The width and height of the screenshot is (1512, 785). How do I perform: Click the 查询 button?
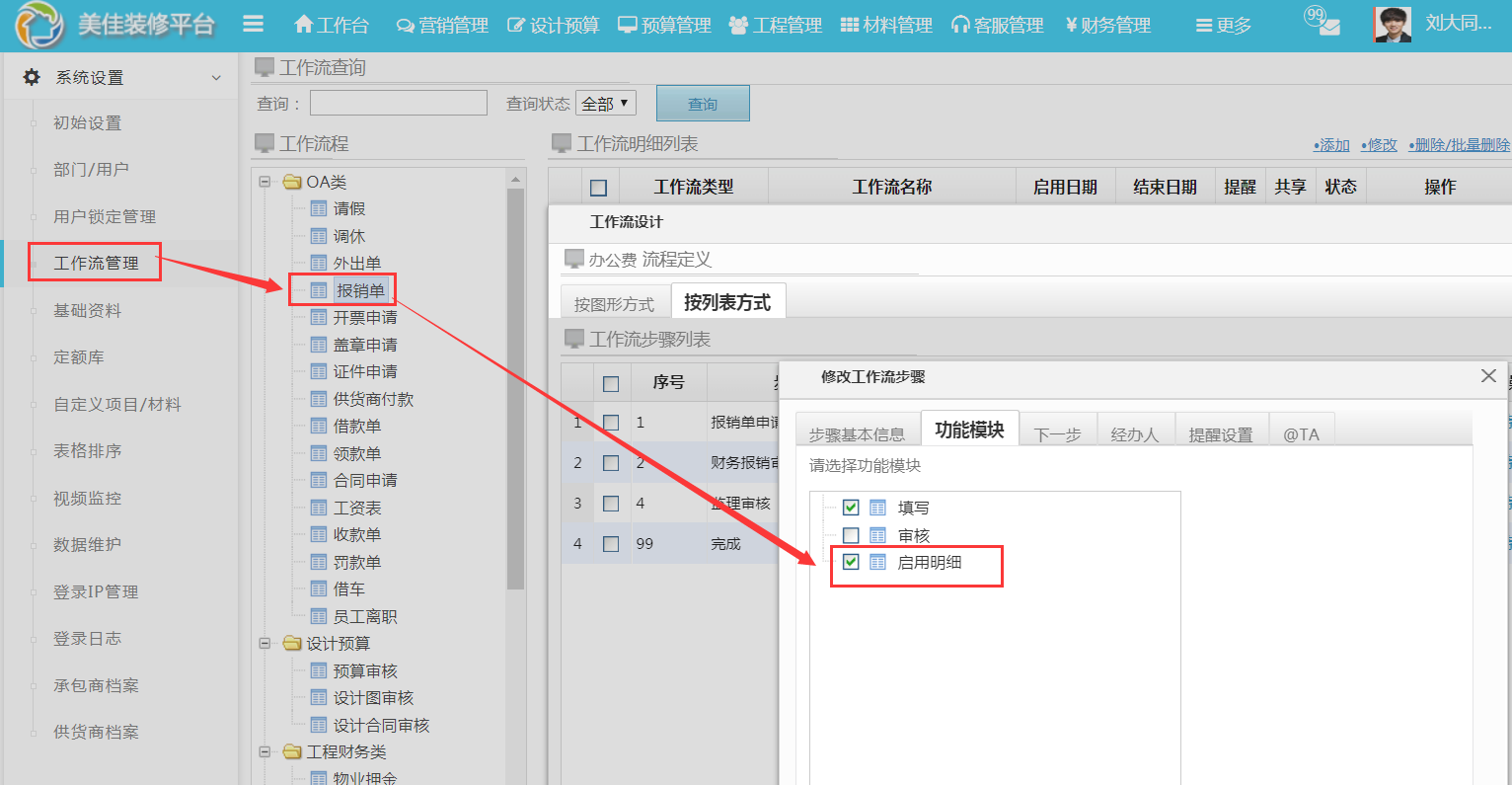[703, 104]
